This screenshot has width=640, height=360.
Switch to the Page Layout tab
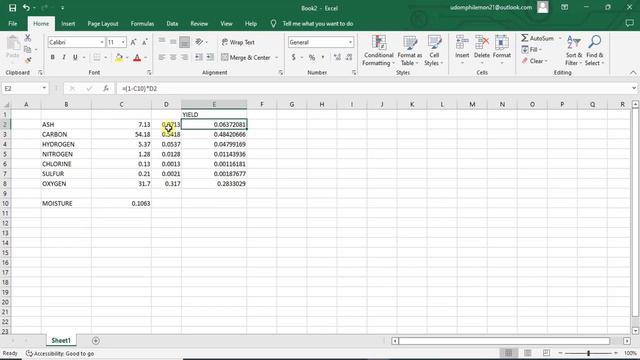click(x=103, y=24)
